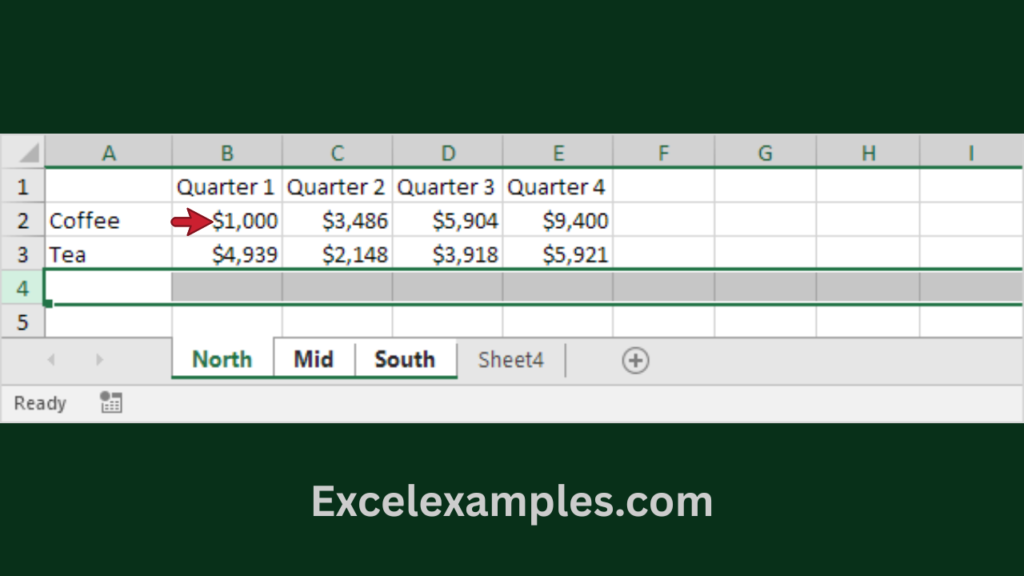1024x576 pixels.
Task: Click the macro recording icon in status bar
Action: click(111, 403)
